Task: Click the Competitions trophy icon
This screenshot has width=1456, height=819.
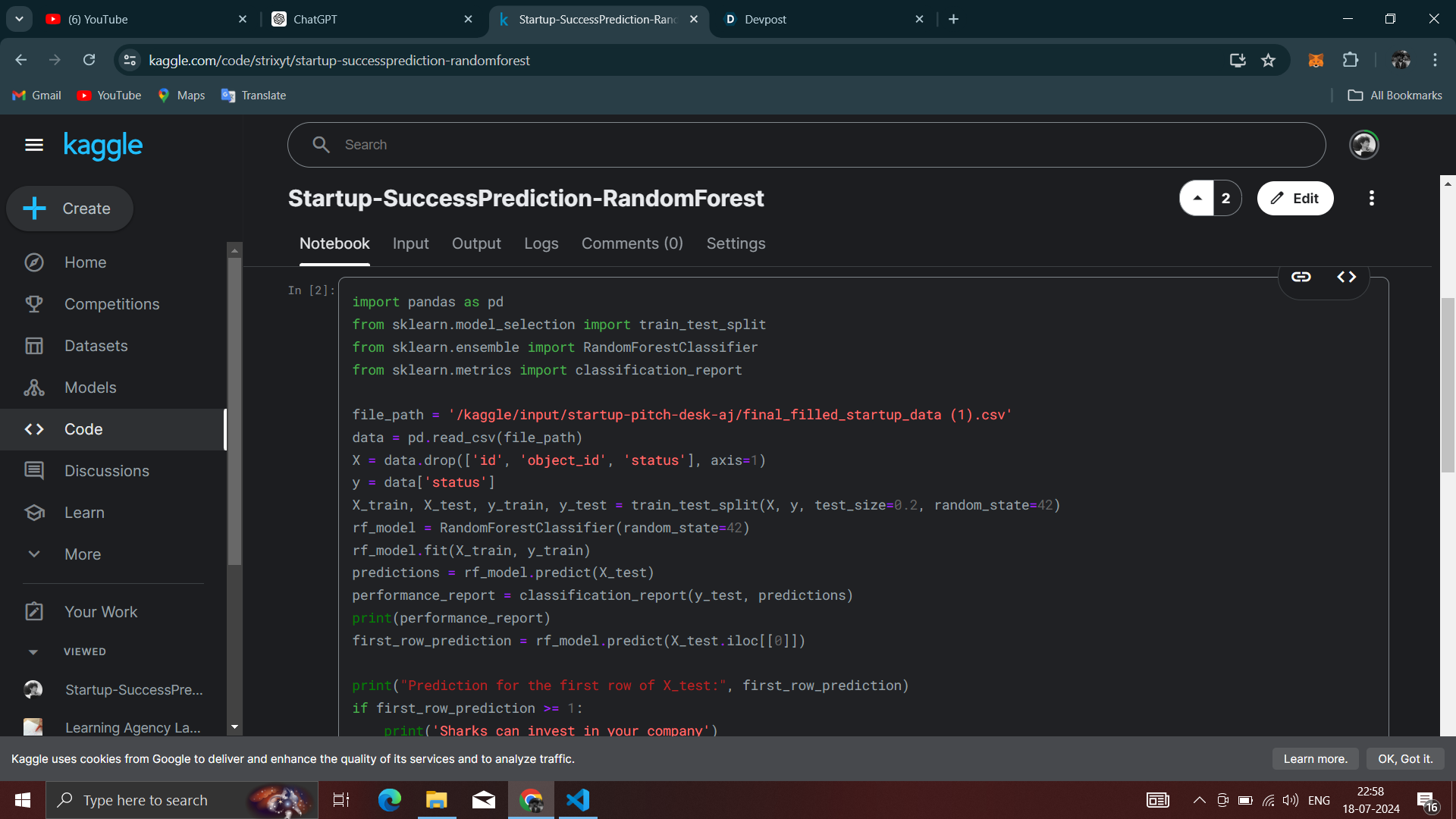Action: [34, 304]
